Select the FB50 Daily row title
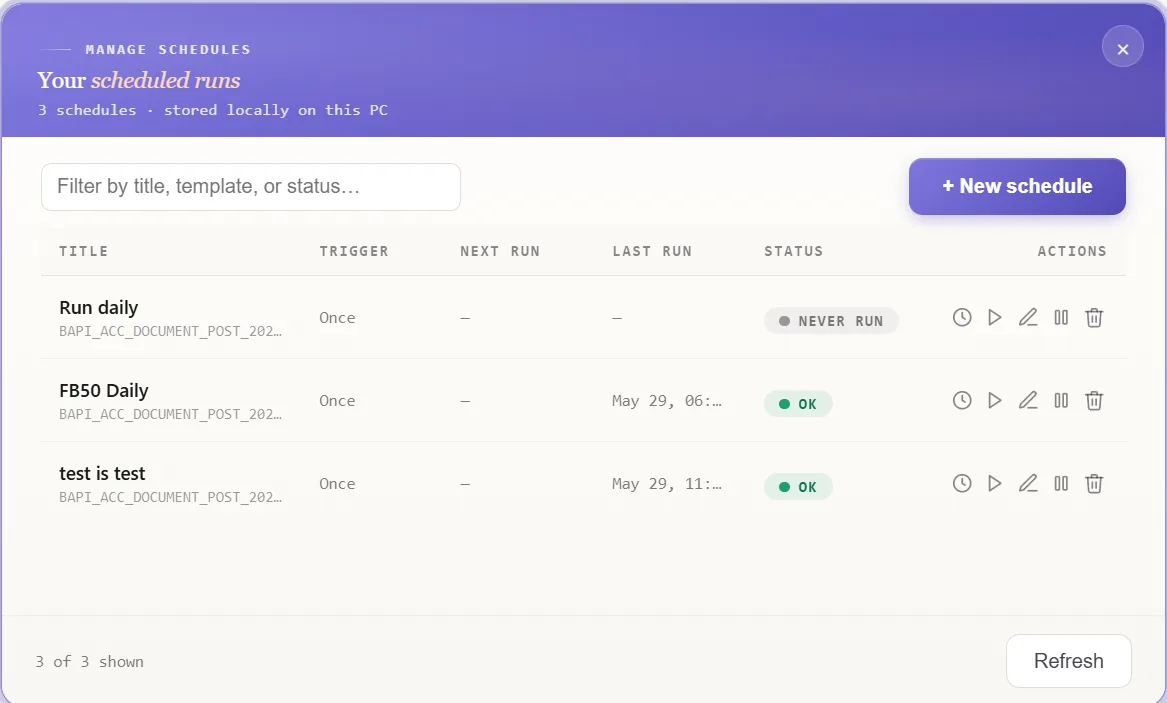 point(103,391)
